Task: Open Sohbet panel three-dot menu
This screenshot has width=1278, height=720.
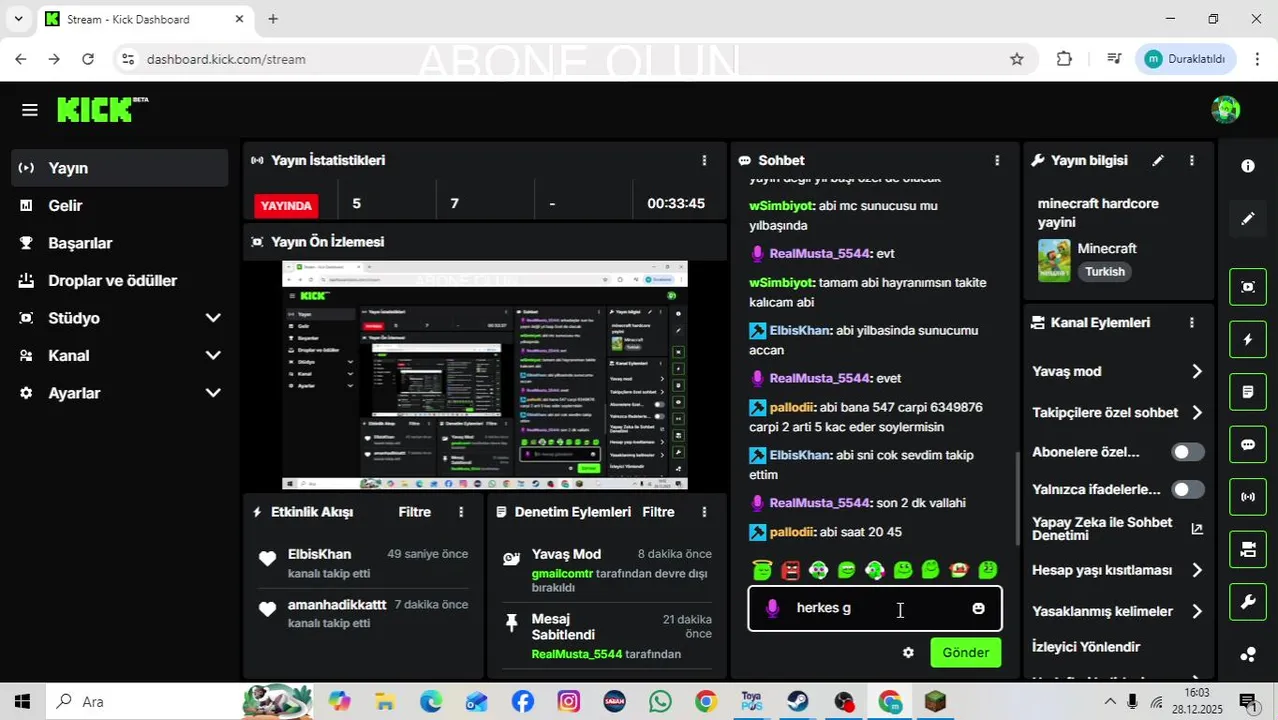Action: [996, 160]
